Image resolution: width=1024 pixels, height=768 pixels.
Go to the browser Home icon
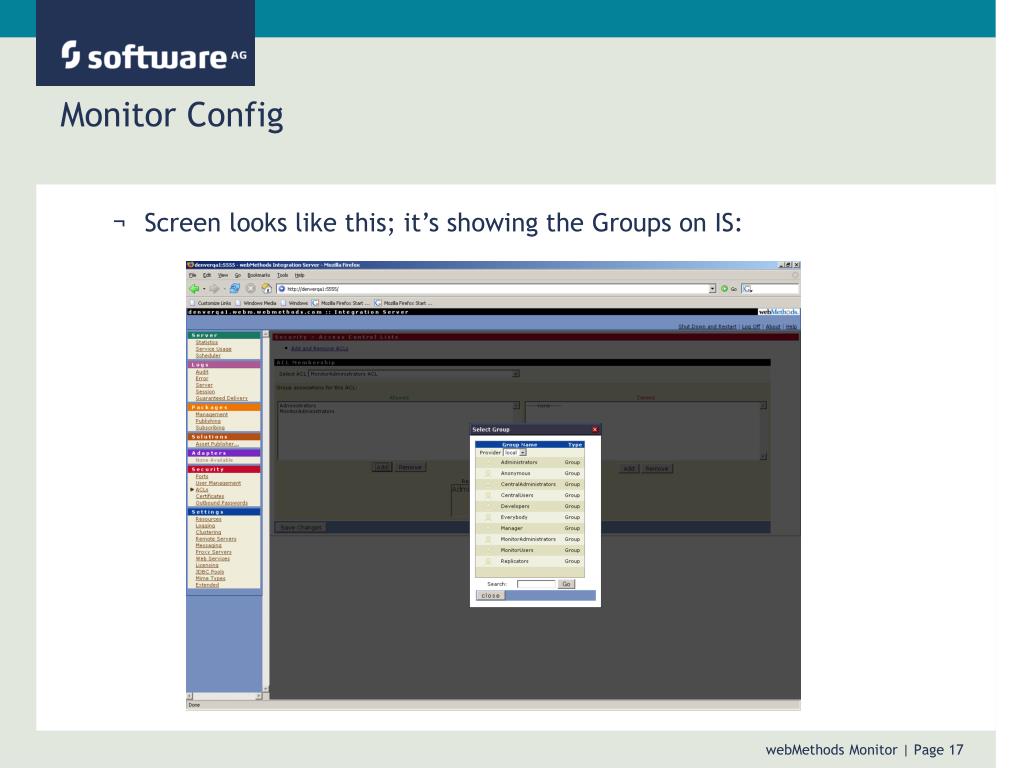266,289
